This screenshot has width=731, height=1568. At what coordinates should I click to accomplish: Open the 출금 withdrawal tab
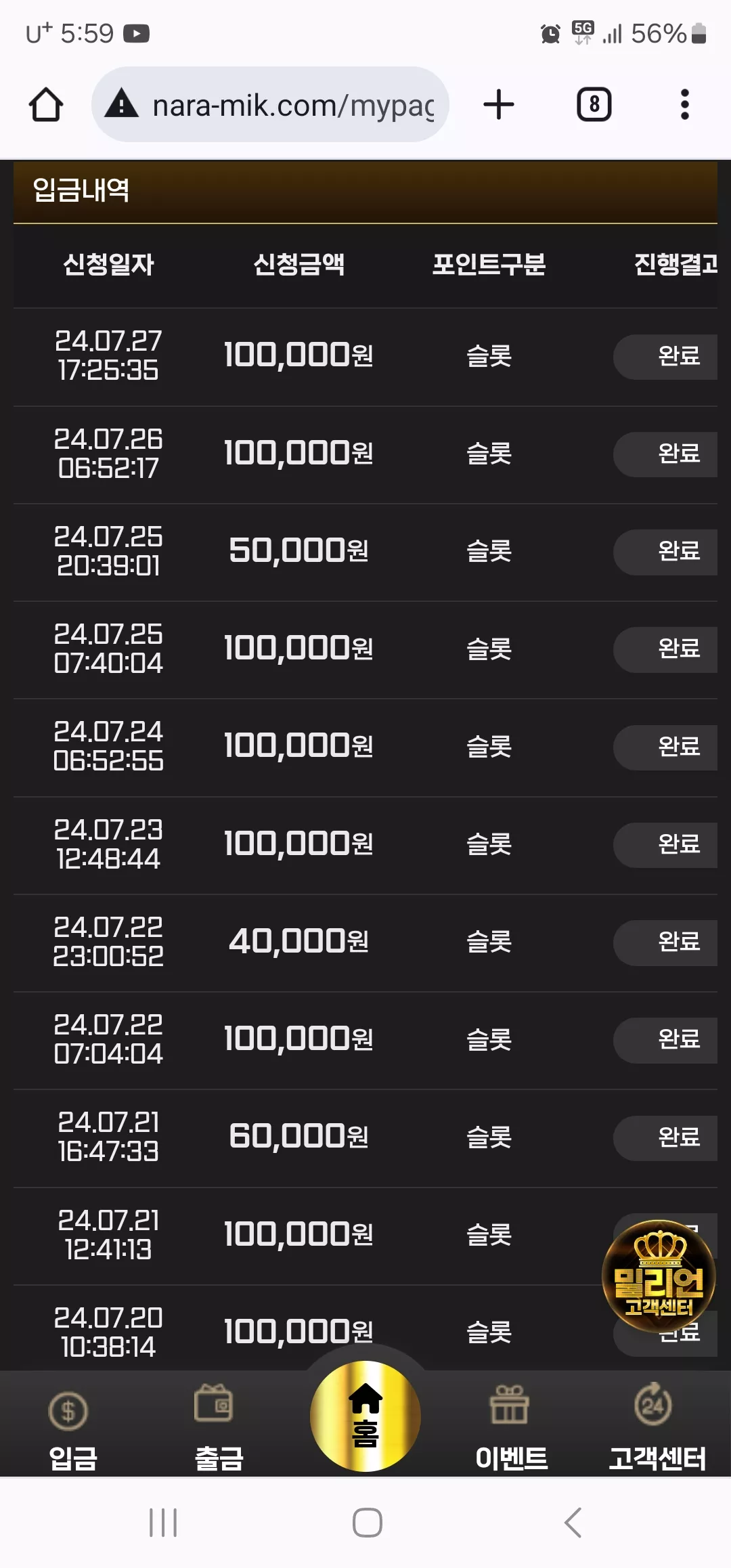219,1424
